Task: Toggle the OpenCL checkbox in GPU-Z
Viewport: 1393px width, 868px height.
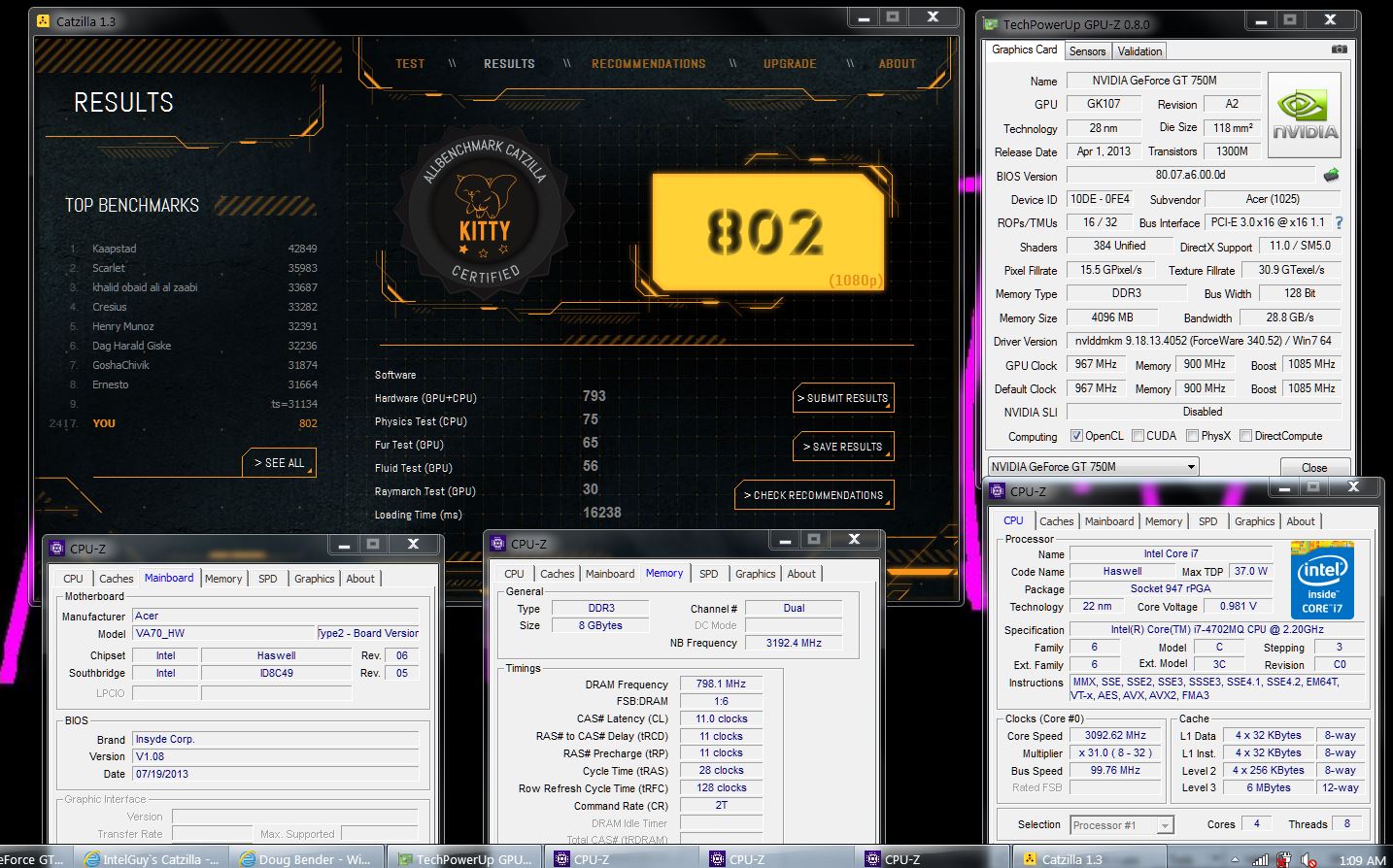Action: [1076, 436]
